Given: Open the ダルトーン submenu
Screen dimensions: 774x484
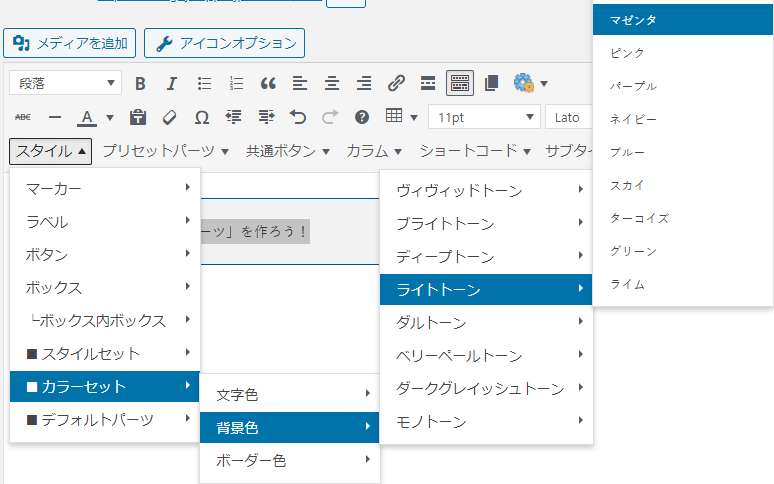Looking at the screenshot, I should 486,323.
